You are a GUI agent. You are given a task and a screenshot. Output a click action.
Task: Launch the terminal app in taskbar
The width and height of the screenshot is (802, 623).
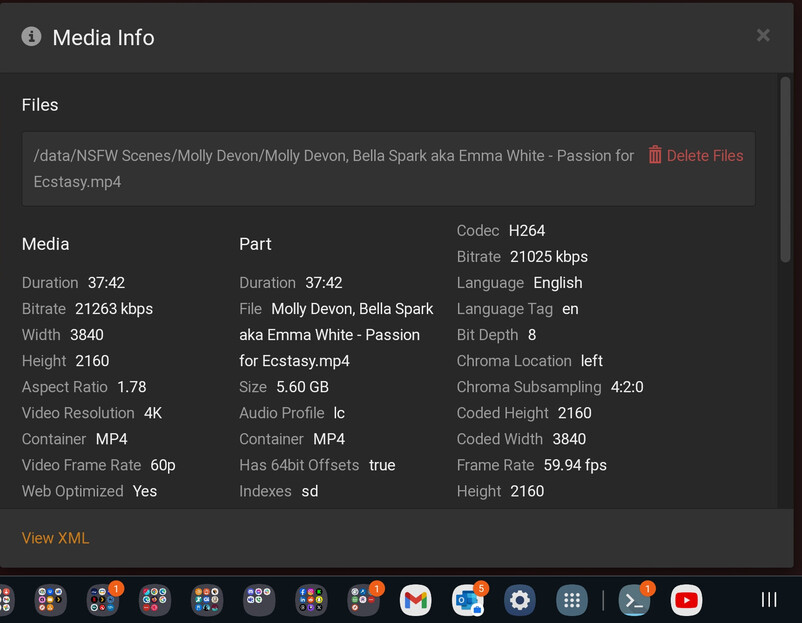pos(634,600)
